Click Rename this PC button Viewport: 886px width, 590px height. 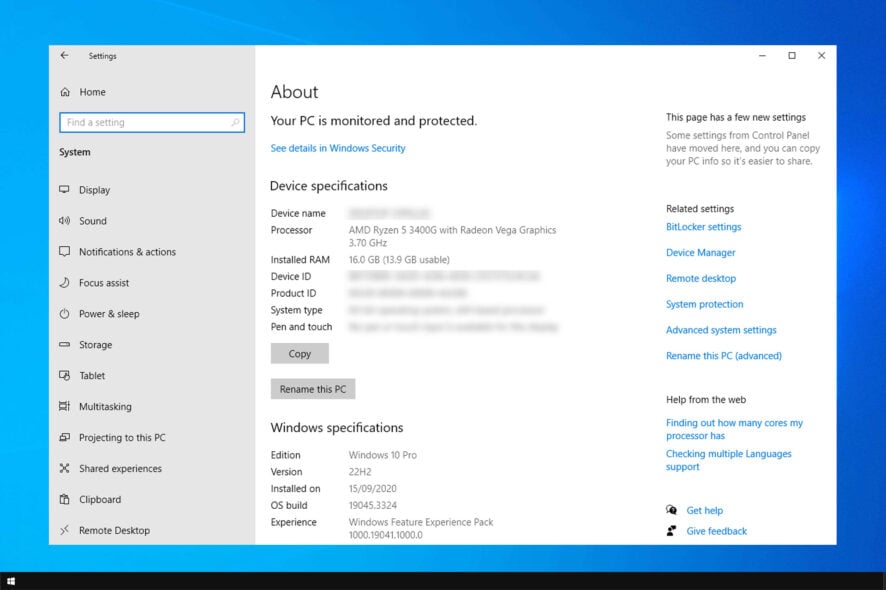(x=312, y=389)
